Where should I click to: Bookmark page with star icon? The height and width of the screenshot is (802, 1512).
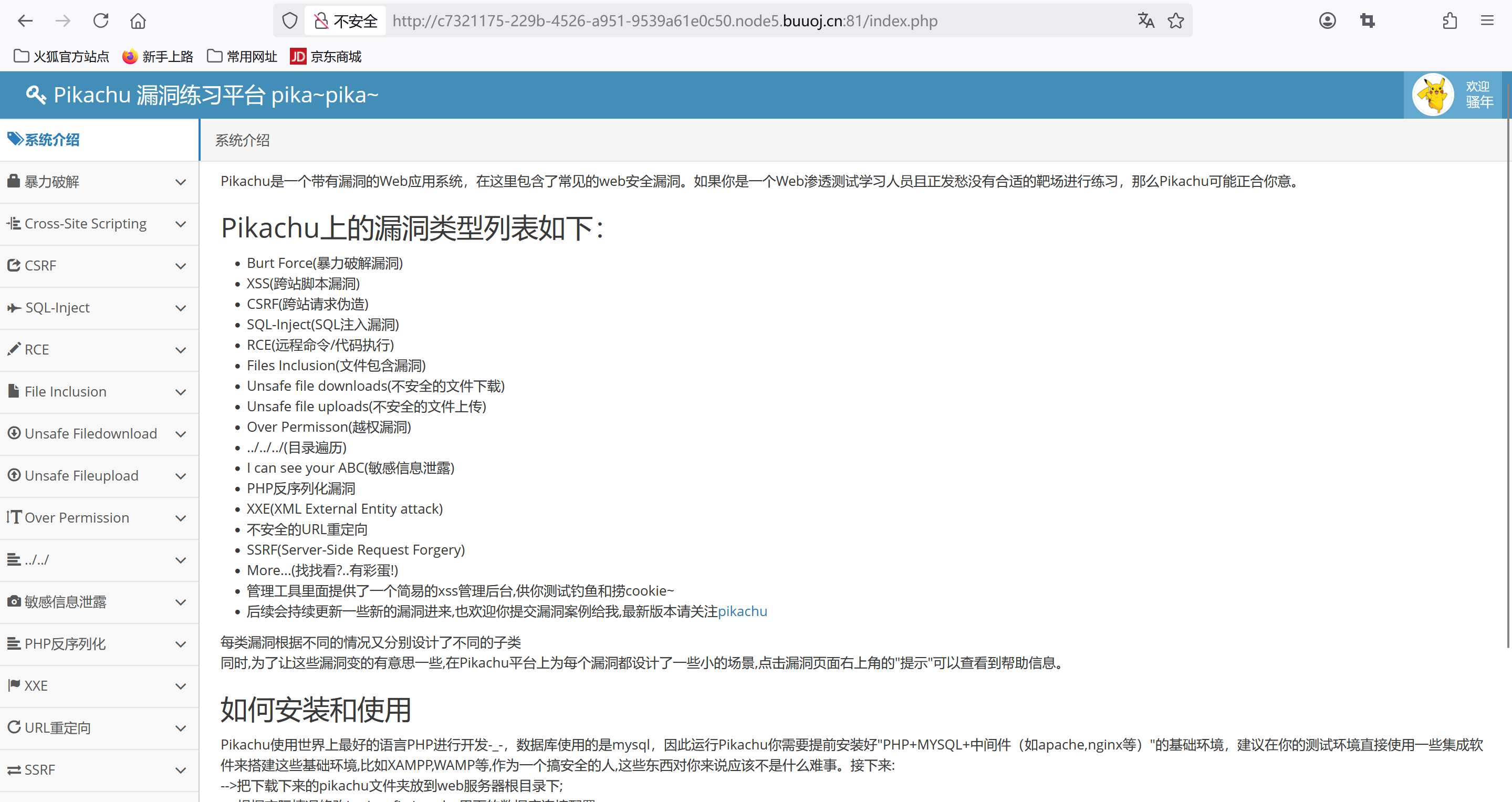(x=1176, y=21)
